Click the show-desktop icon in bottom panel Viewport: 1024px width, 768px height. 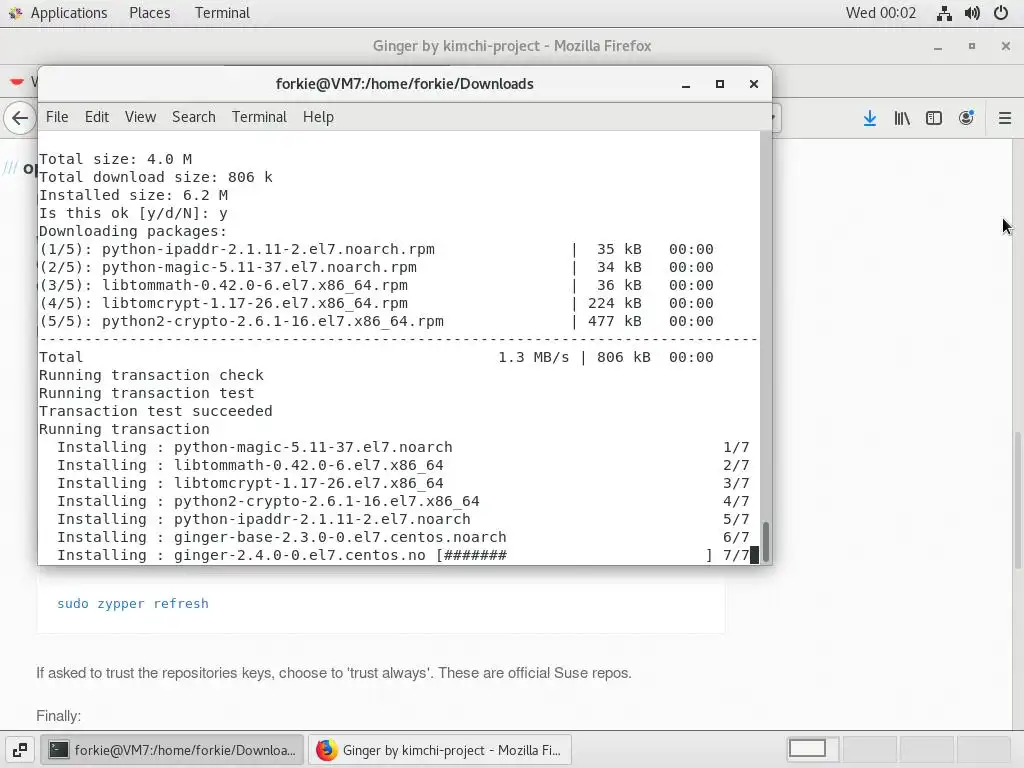tap(20, 750)
